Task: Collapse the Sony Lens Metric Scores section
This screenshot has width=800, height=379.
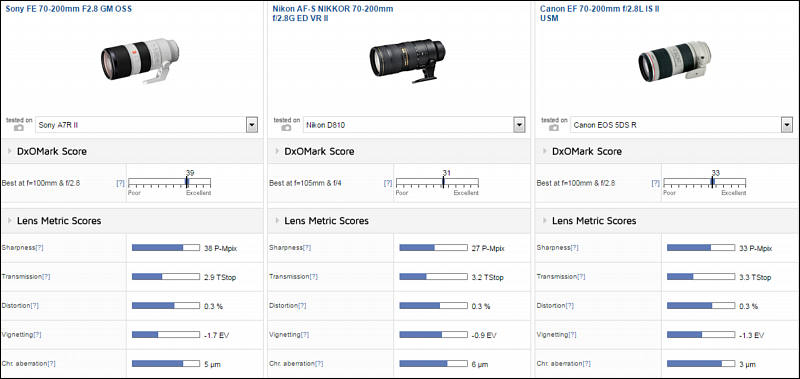Action: click(11, 221)
